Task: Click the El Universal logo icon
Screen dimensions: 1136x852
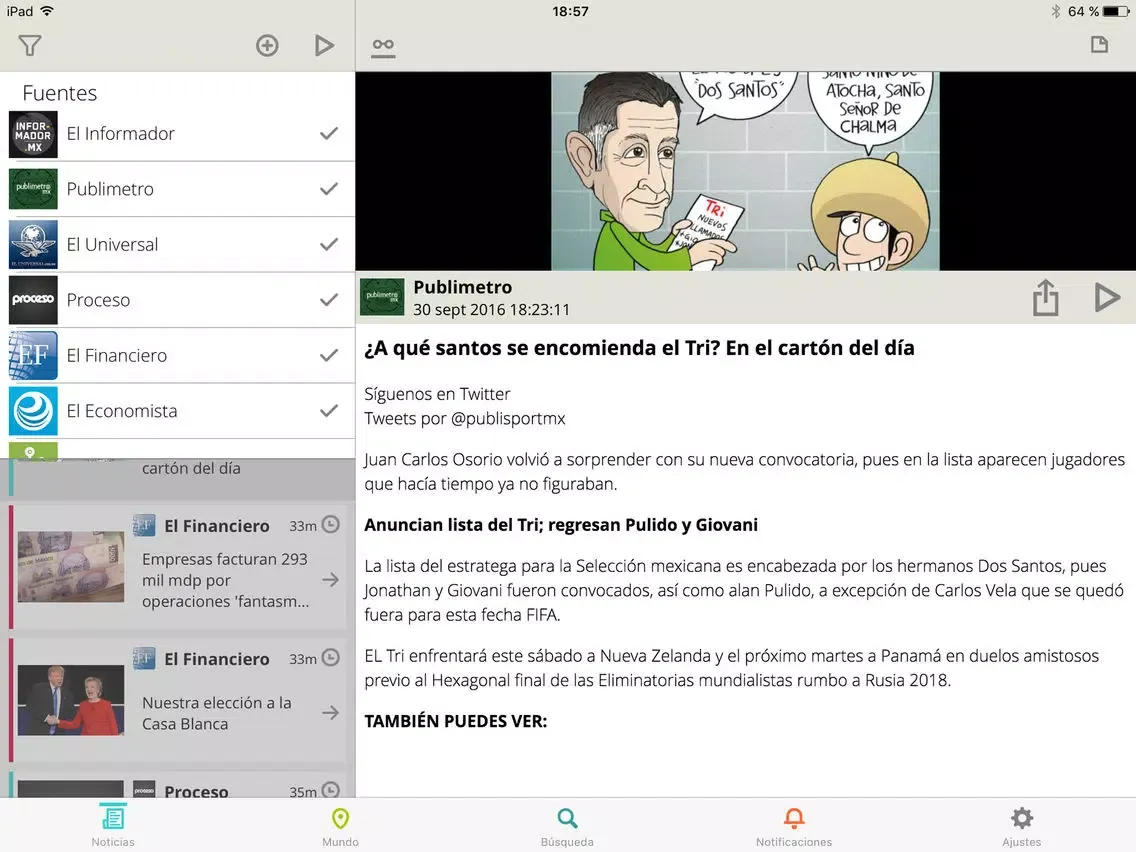Action: pos(33,245)
